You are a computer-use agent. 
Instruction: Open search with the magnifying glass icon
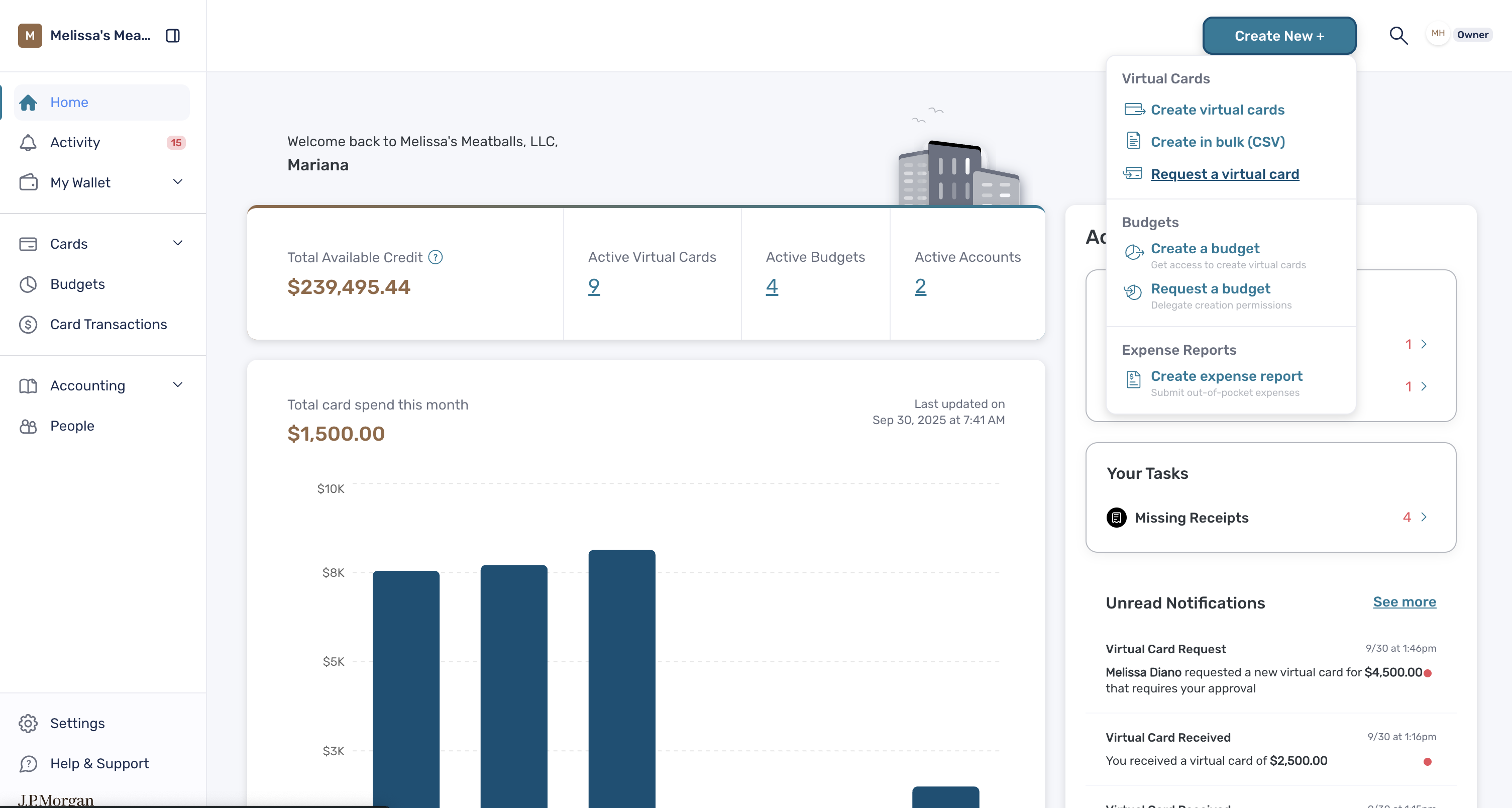1398,36
